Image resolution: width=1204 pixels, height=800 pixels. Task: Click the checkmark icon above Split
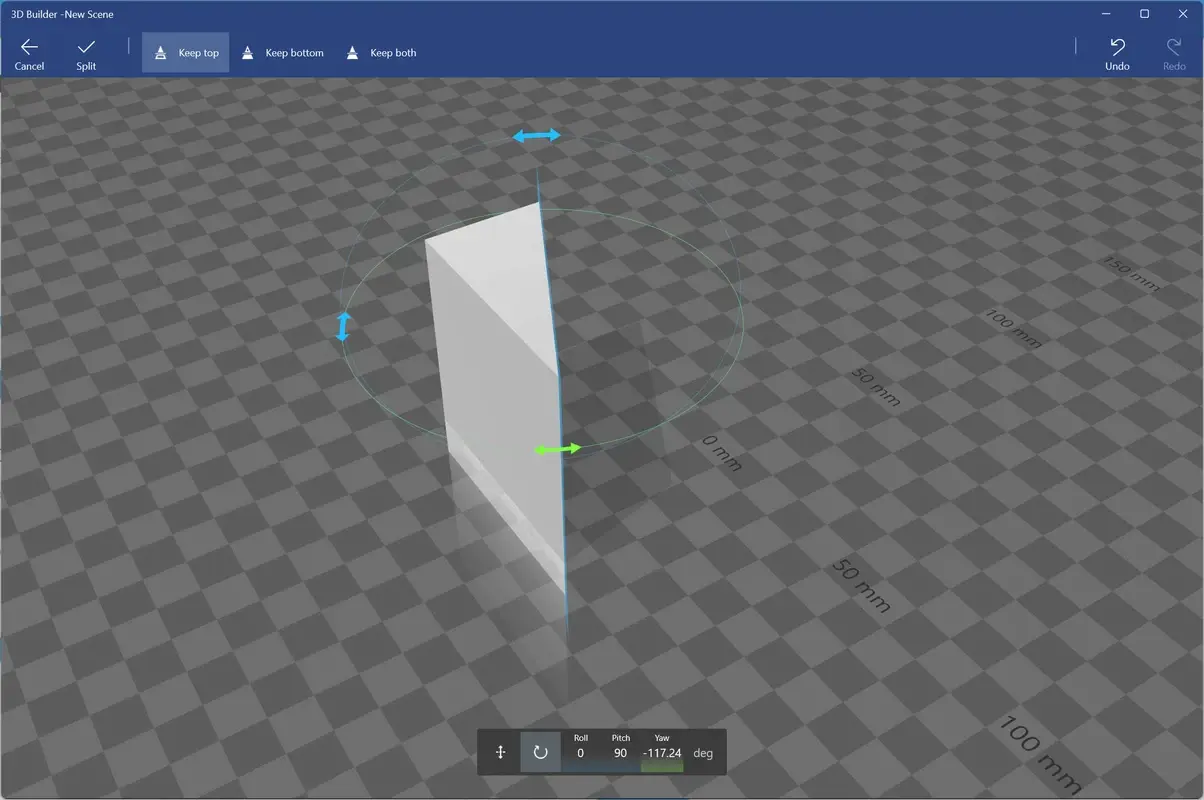(86, 45)
